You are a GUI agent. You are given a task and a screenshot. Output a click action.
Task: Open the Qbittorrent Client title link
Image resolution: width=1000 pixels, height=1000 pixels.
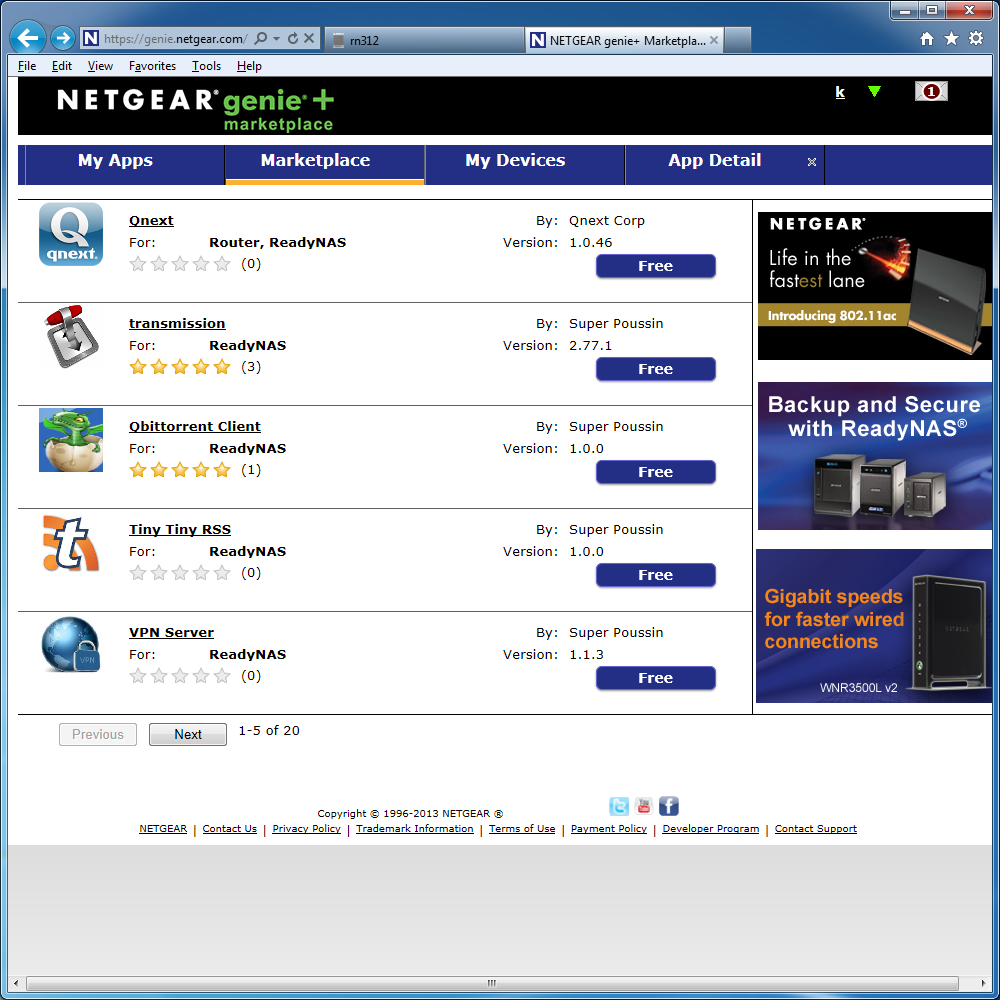point(195,427)
